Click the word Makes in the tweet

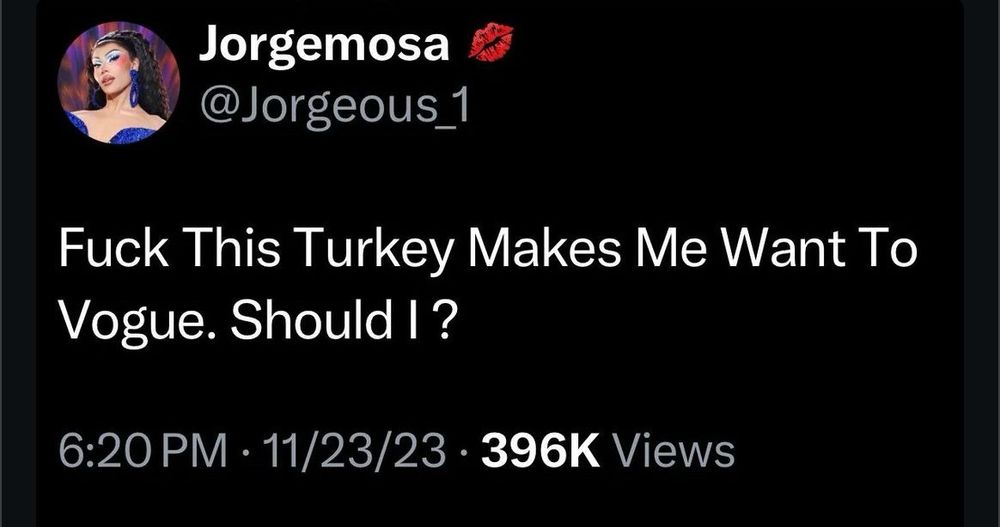pos(544,249)
